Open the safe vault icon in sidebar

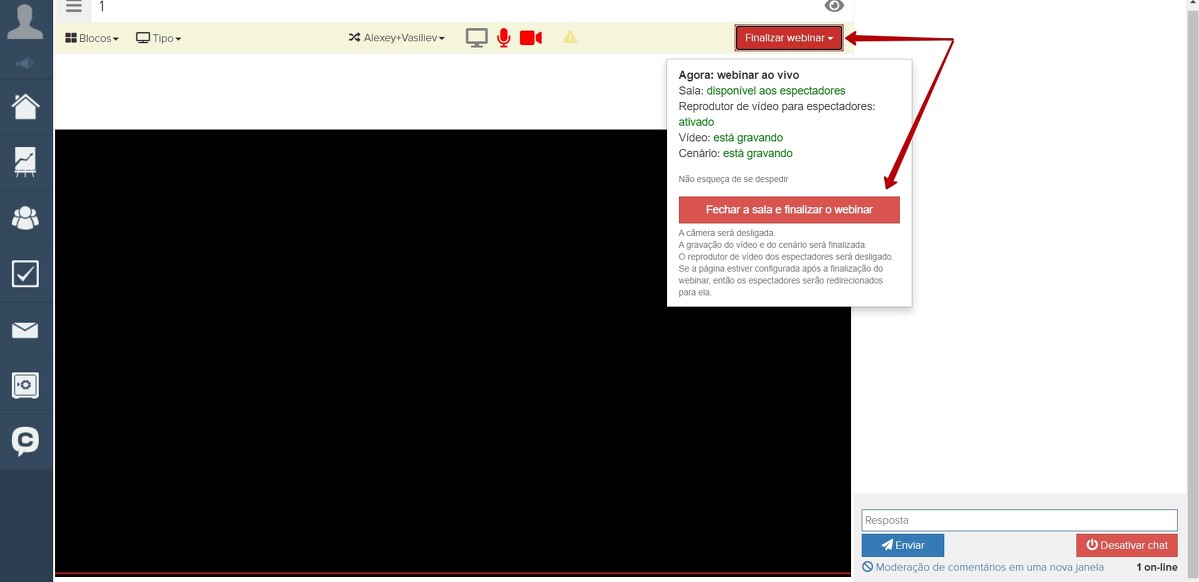(x=25, y=385)
